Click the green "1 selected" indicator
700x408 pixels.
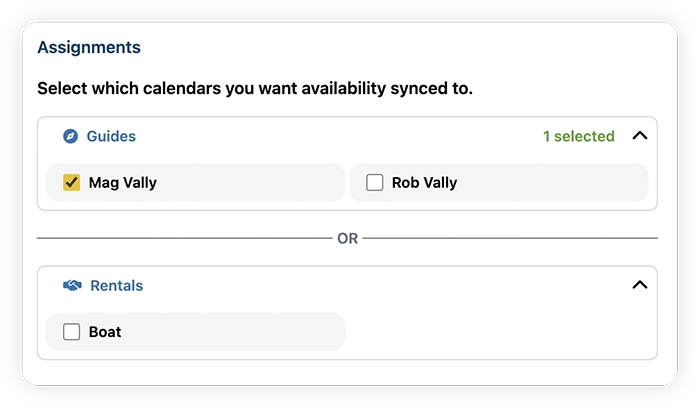pos(578,136)
